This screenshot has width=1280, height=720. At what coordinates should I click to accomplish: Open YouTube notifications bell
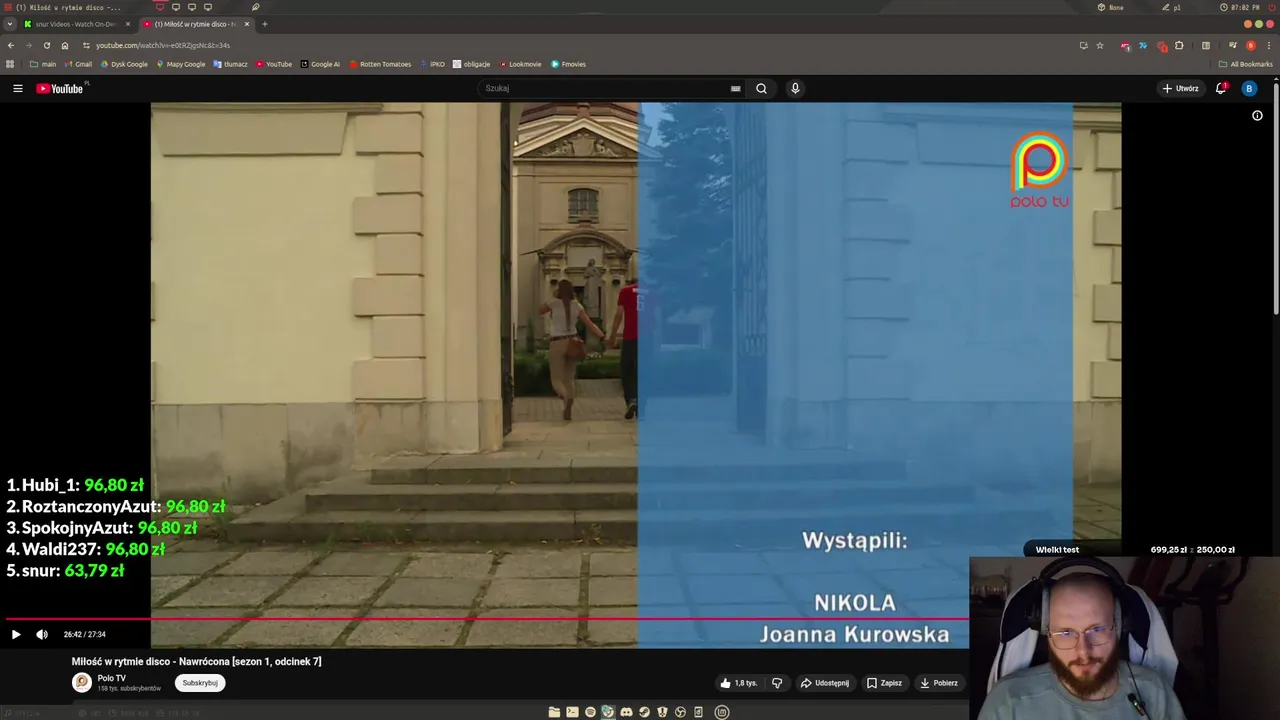(1220, 88)
